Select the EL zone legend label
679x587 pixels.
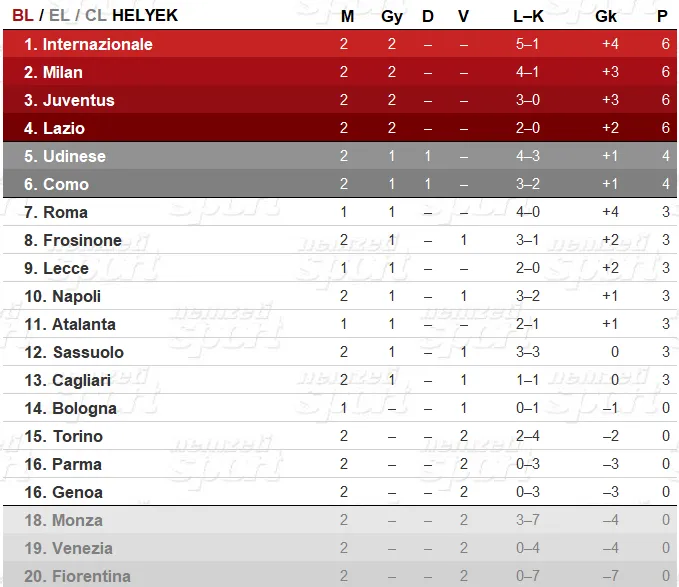[59, 15]
